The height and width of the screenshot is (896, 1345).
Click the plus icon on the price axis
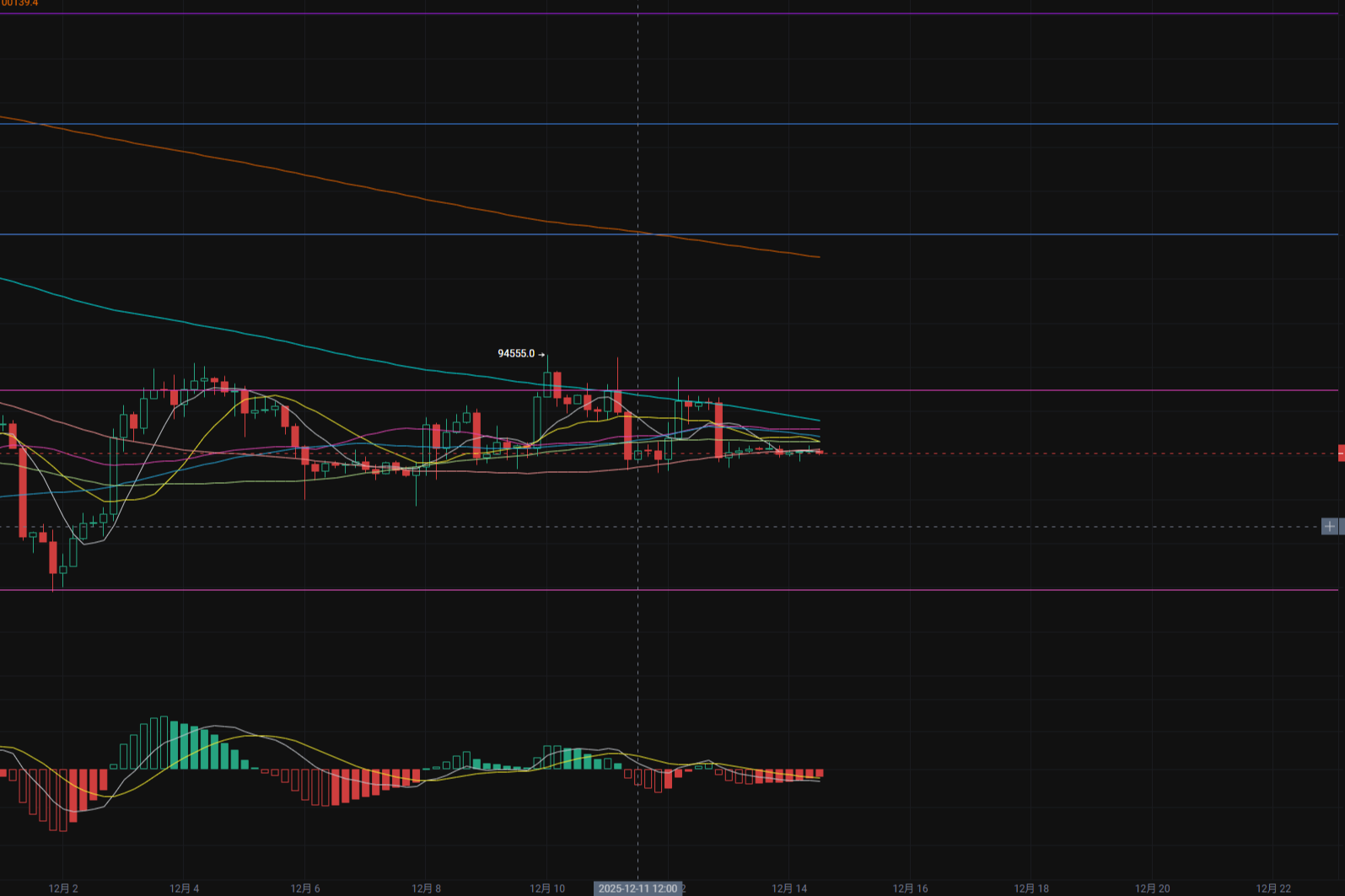[1330, 527]
